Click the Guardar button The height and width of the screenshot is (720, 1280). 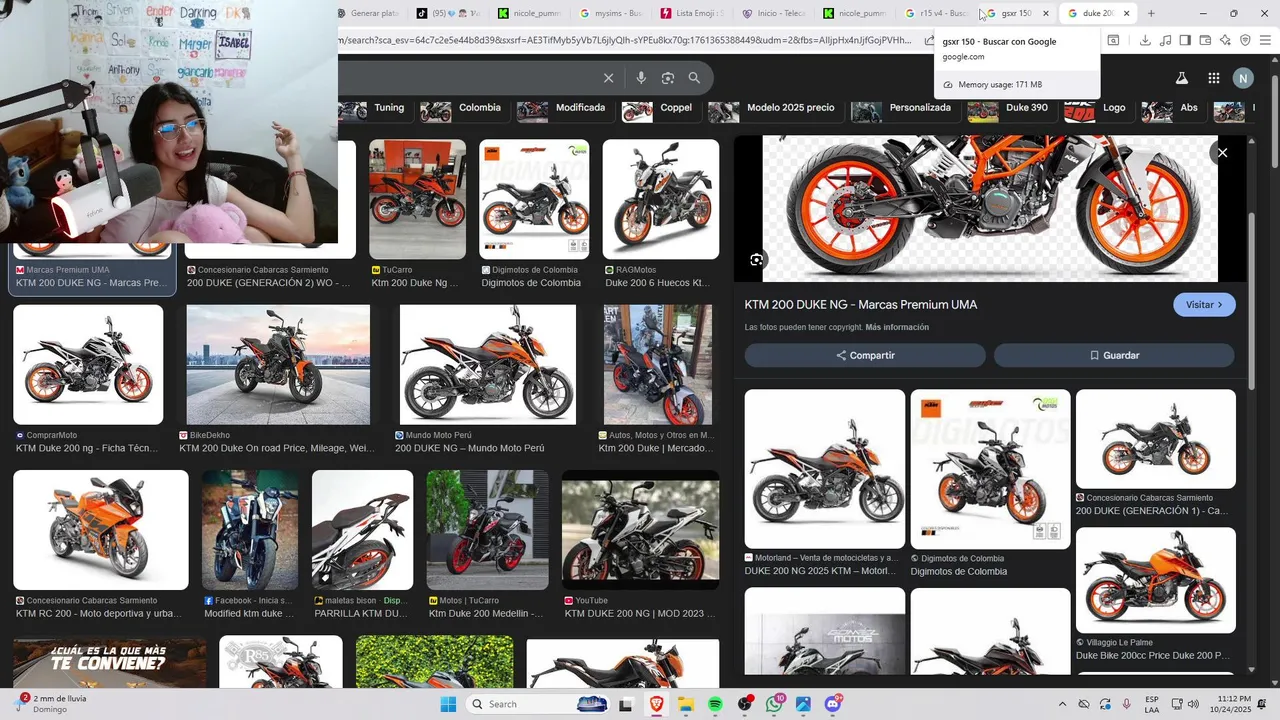click(1114, 355)
